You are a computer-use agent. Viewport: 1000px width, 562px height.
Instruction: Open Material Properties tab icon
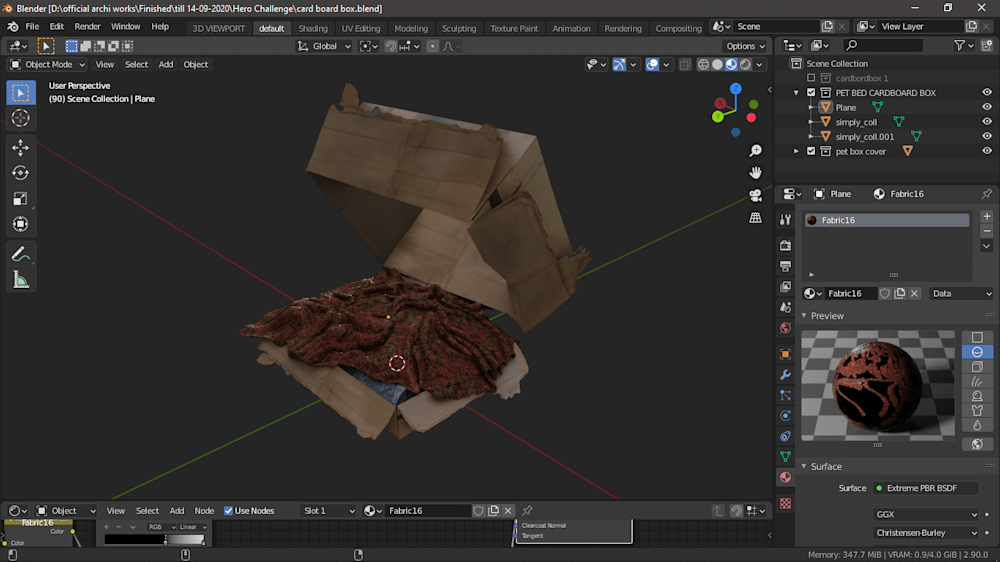pos(785,478)
